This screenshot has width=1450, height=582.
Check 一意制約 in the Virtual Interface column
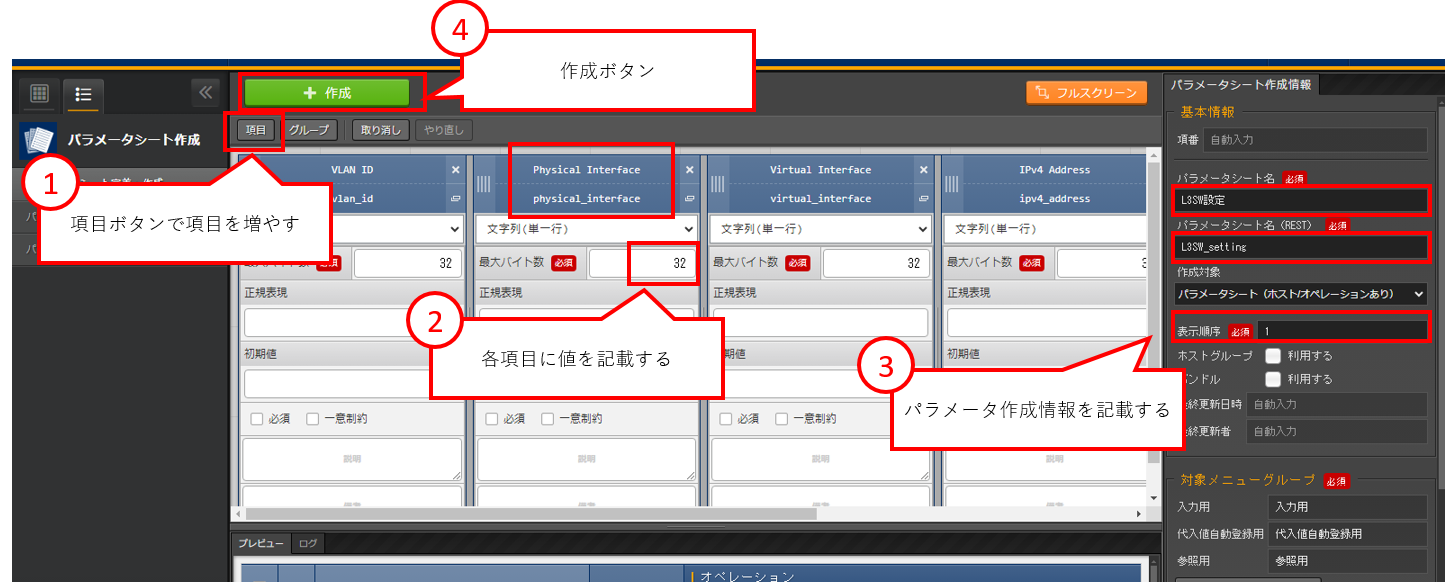coord(782,419)
